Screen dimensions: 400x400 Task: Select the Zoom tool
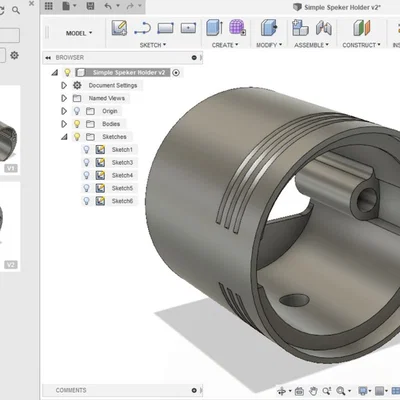[327, 391]
